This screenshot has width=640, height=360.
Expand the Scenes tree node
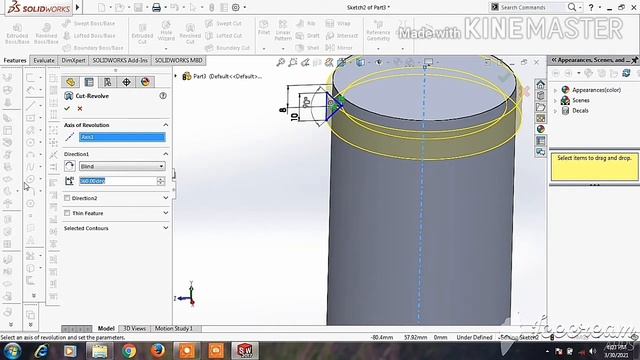[x=555, y=100]
